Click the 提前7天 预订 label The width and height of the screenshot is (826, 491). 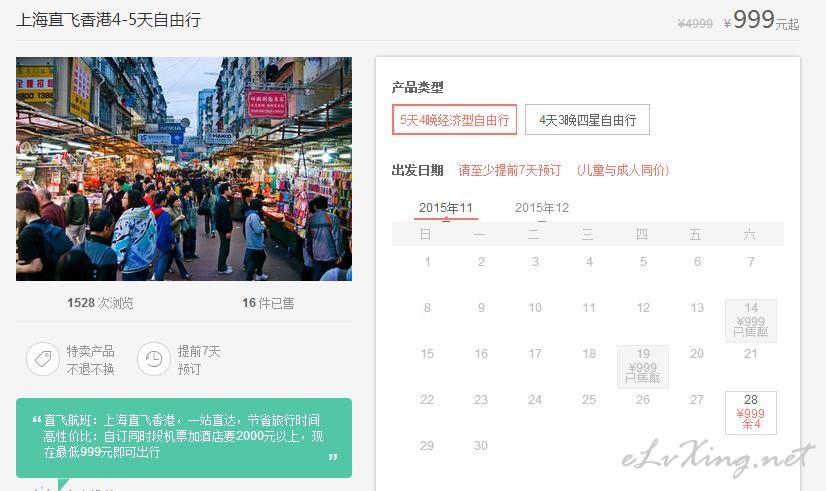coord(199,360)
